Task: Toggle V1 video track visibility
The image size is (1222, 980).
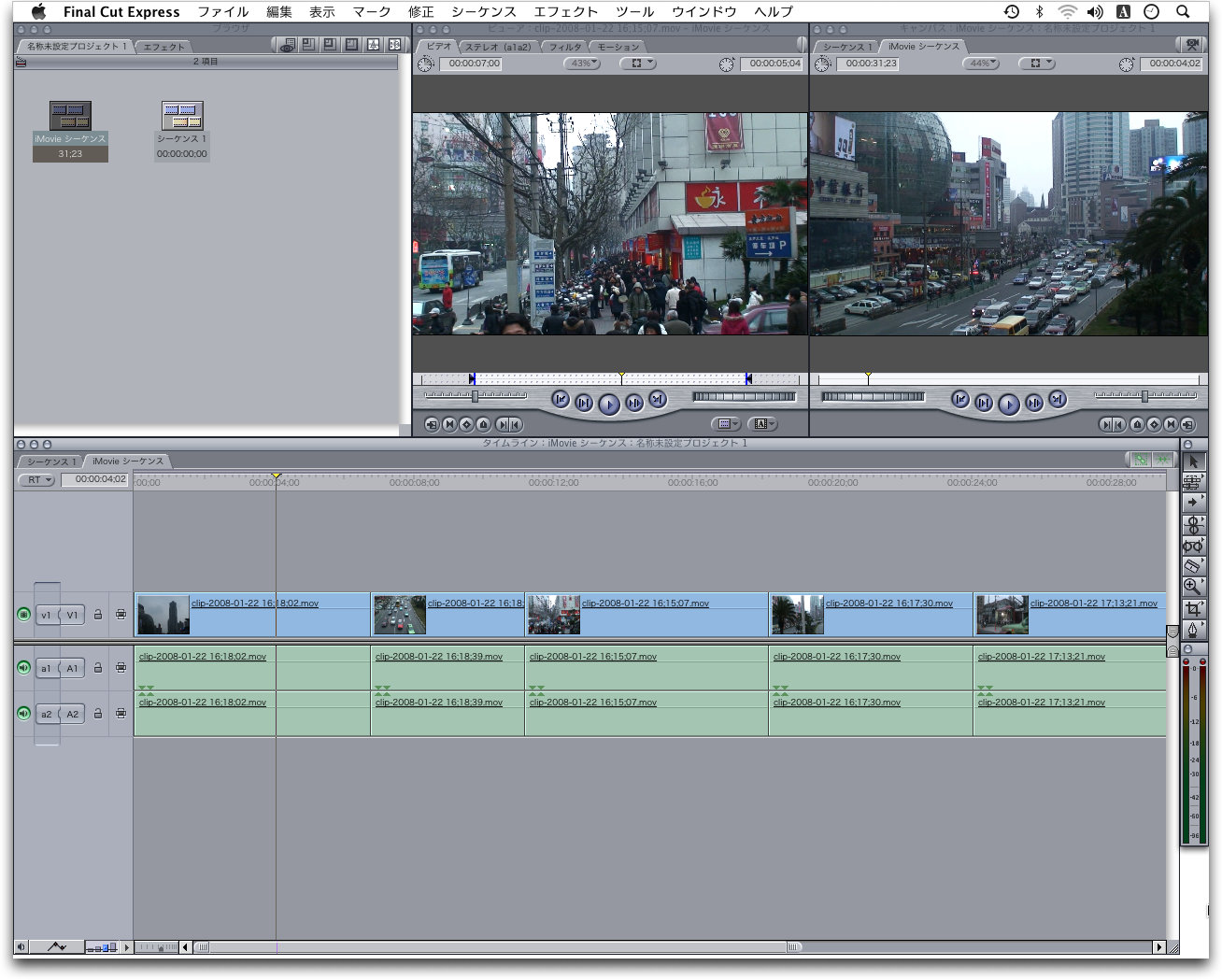Action: pyautogui.click(x=23, y=615)
